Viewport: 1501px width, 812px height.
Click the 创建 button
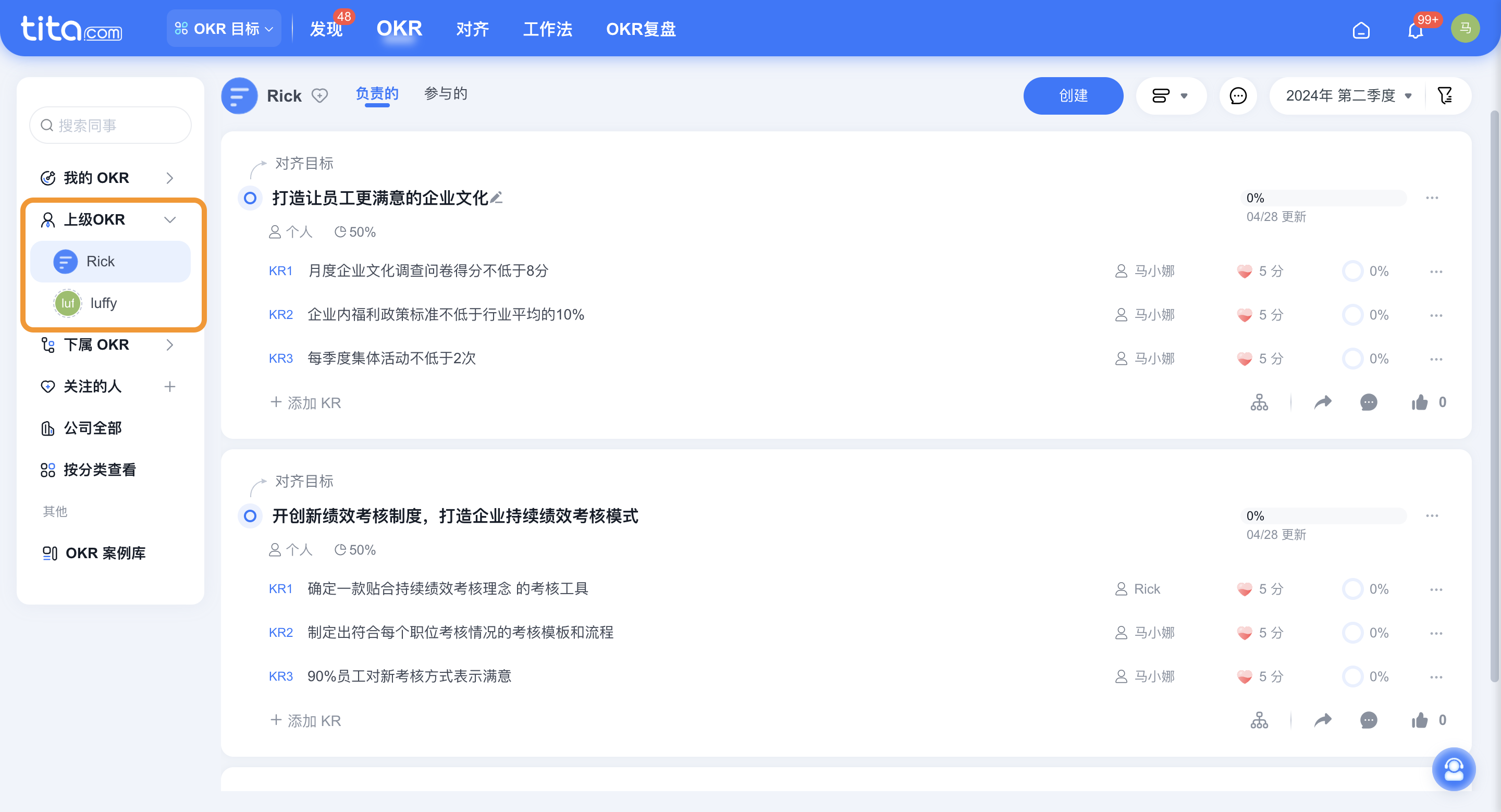click(1073, 95)
